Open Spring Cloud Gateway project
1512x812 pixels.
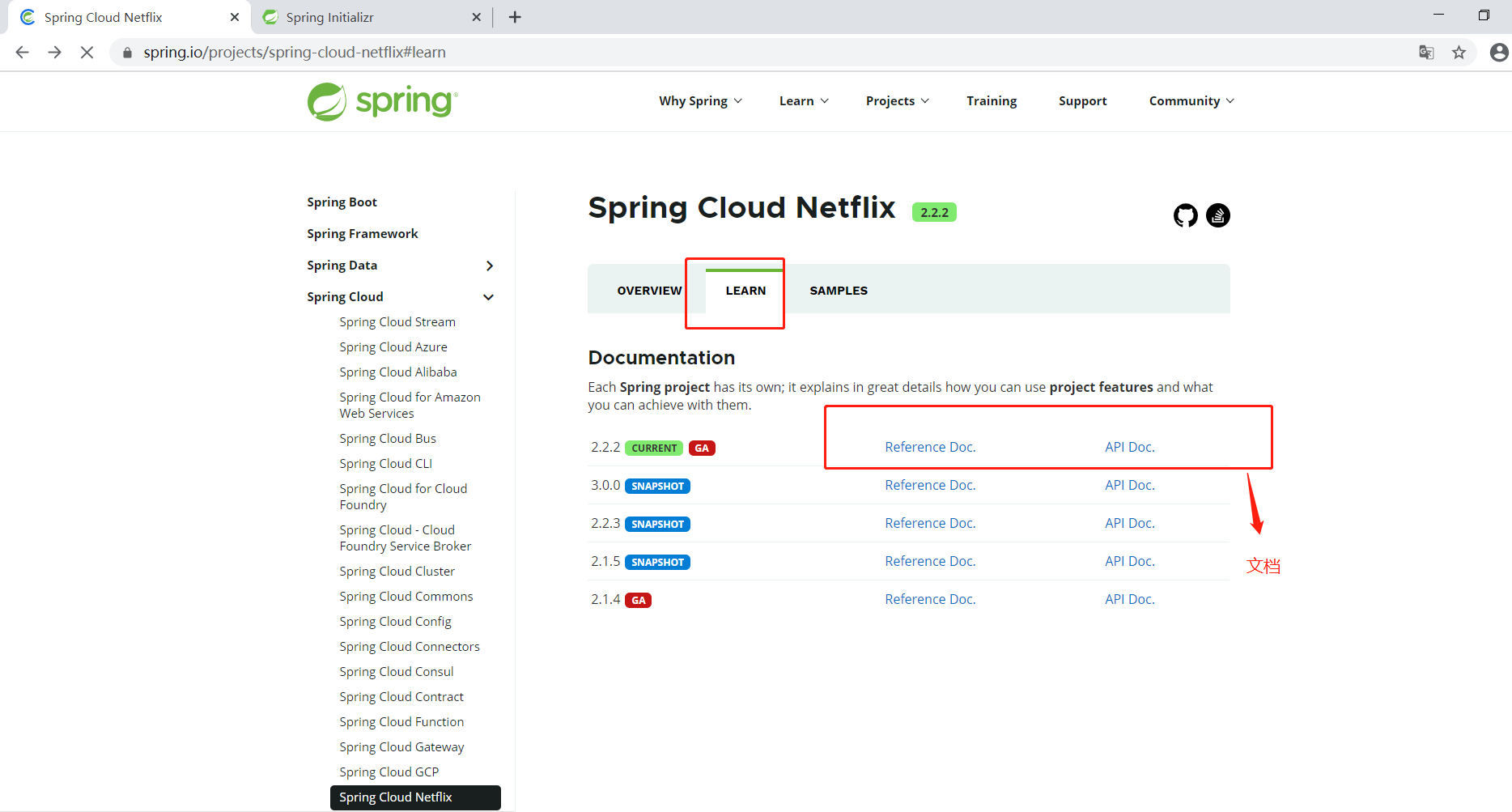[401, 747]
